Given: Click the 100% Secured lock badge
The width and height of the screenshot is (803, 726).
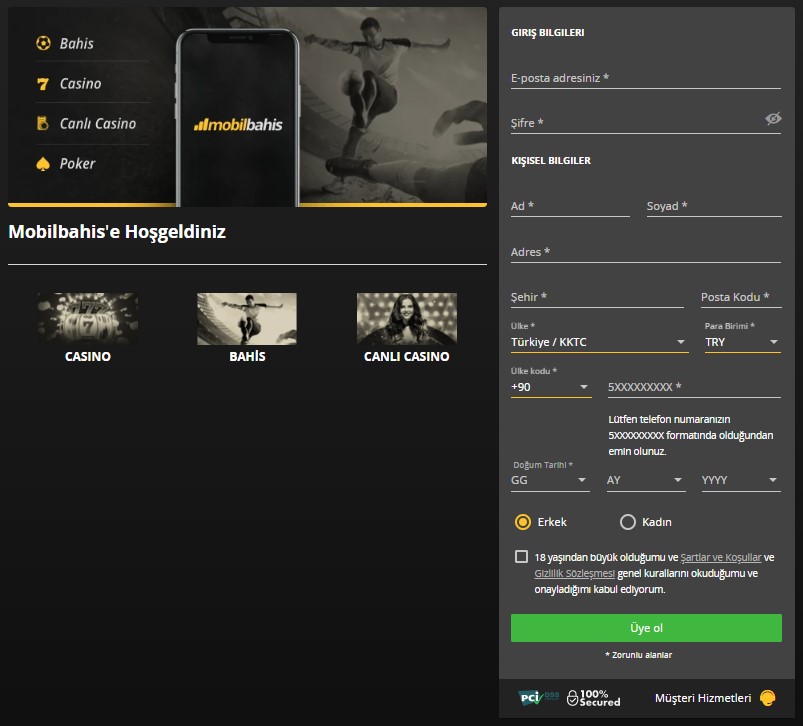Looking at the screenshot, I should [593, 698].
